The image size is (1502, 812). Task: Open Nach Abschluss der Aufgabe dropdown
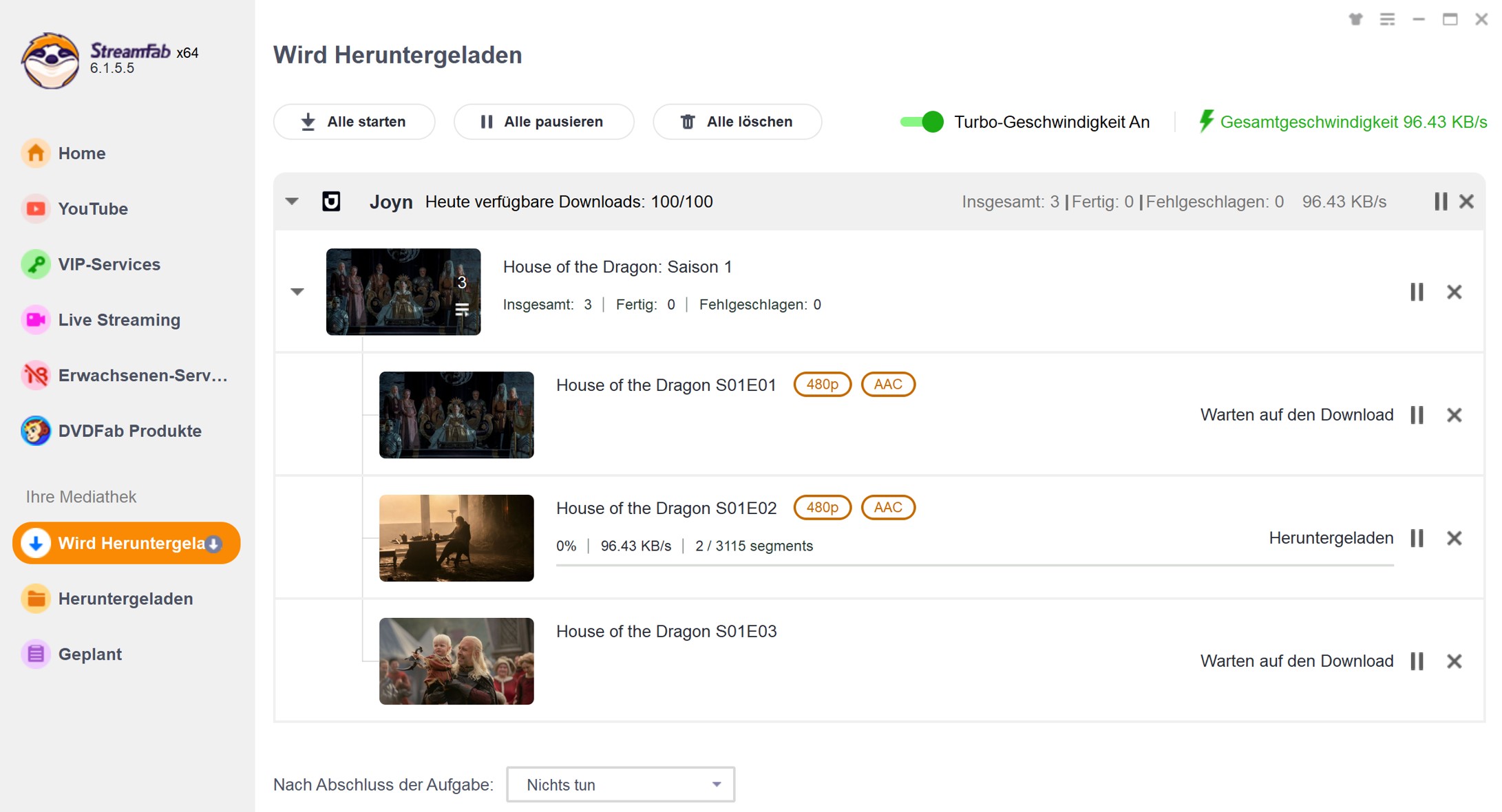(619, 784)
